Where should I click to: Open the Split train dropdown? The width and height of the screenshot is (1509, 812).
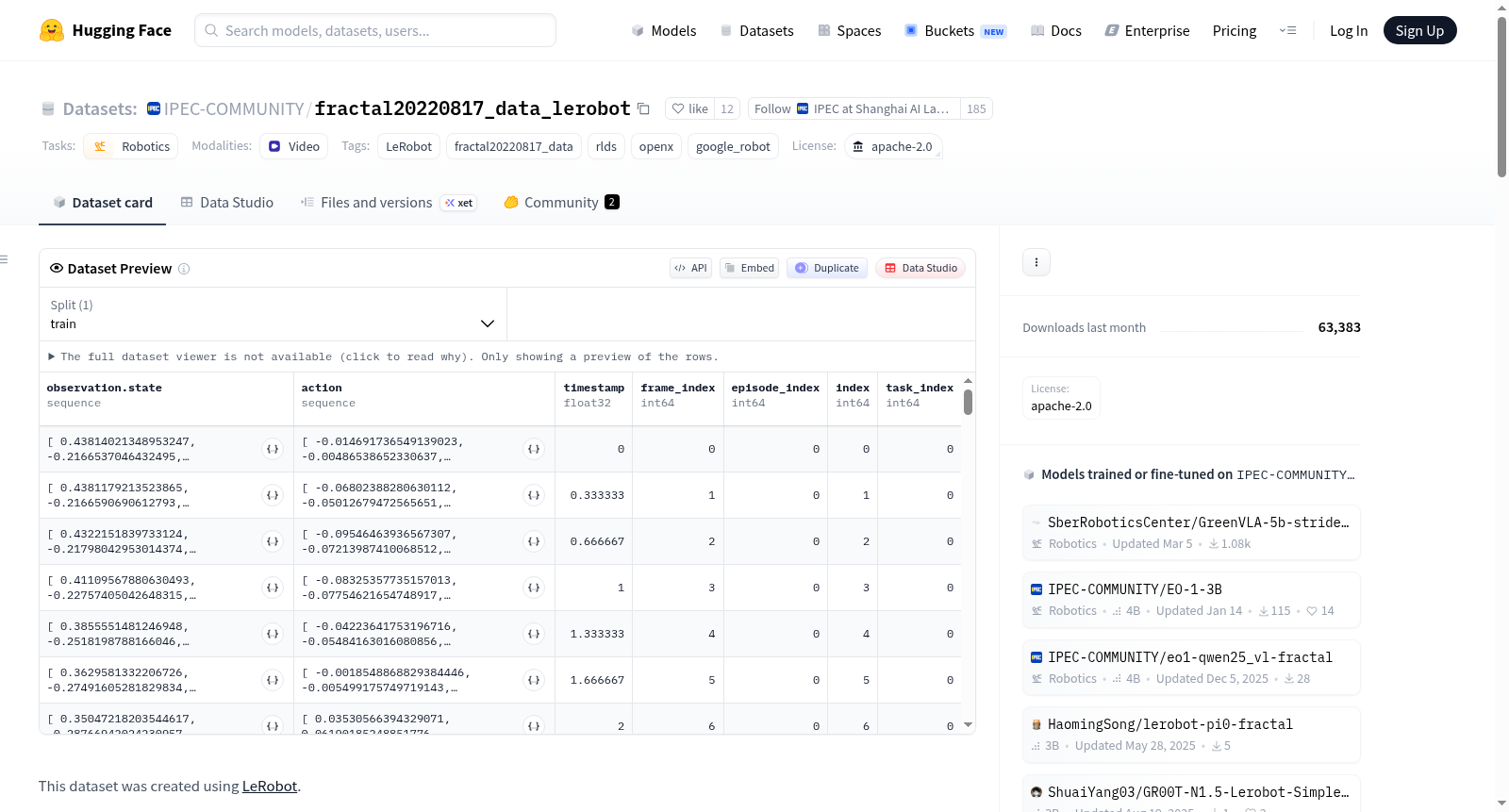coord(274,314)
